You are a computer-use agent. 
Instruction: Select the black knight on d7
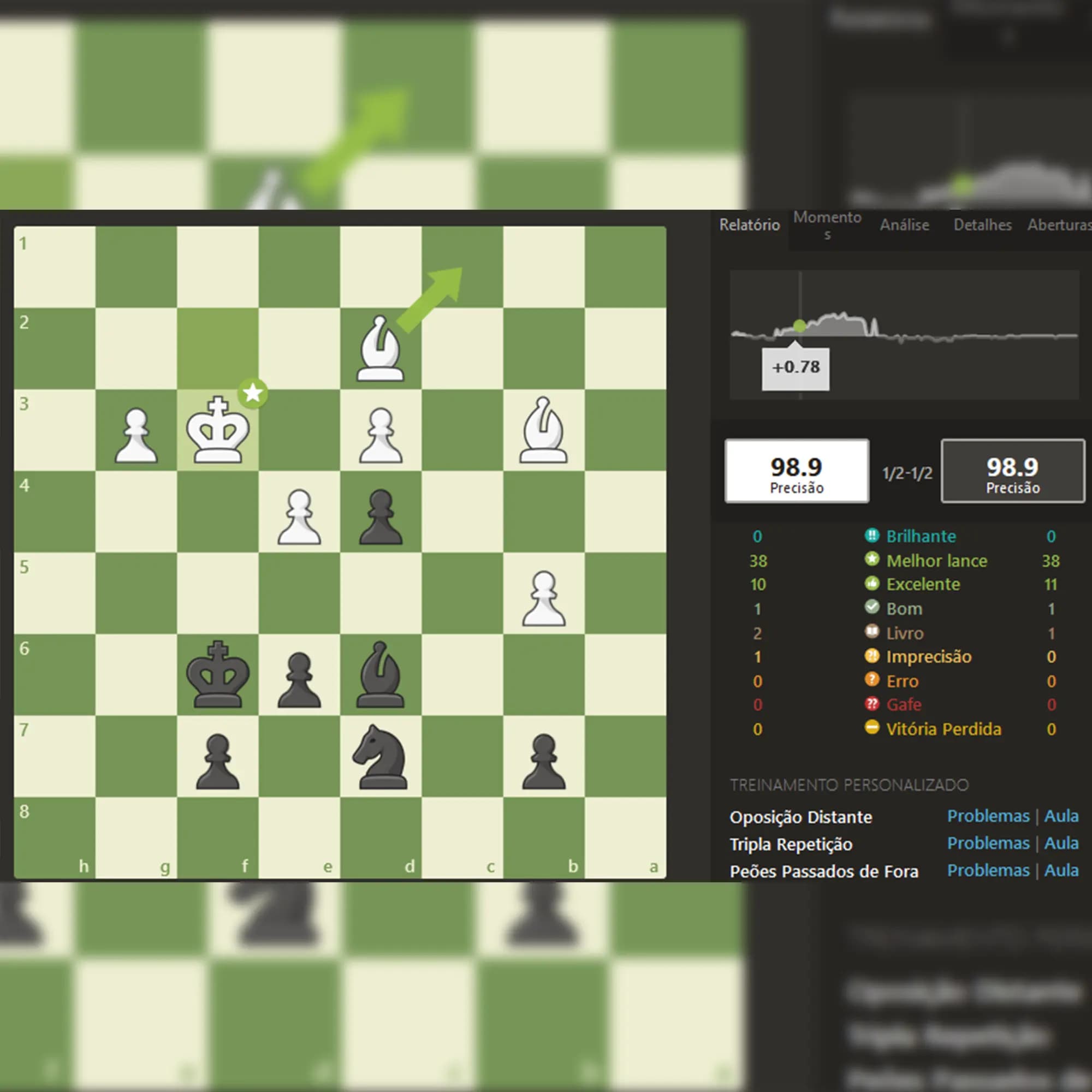(x=379, y=756)
